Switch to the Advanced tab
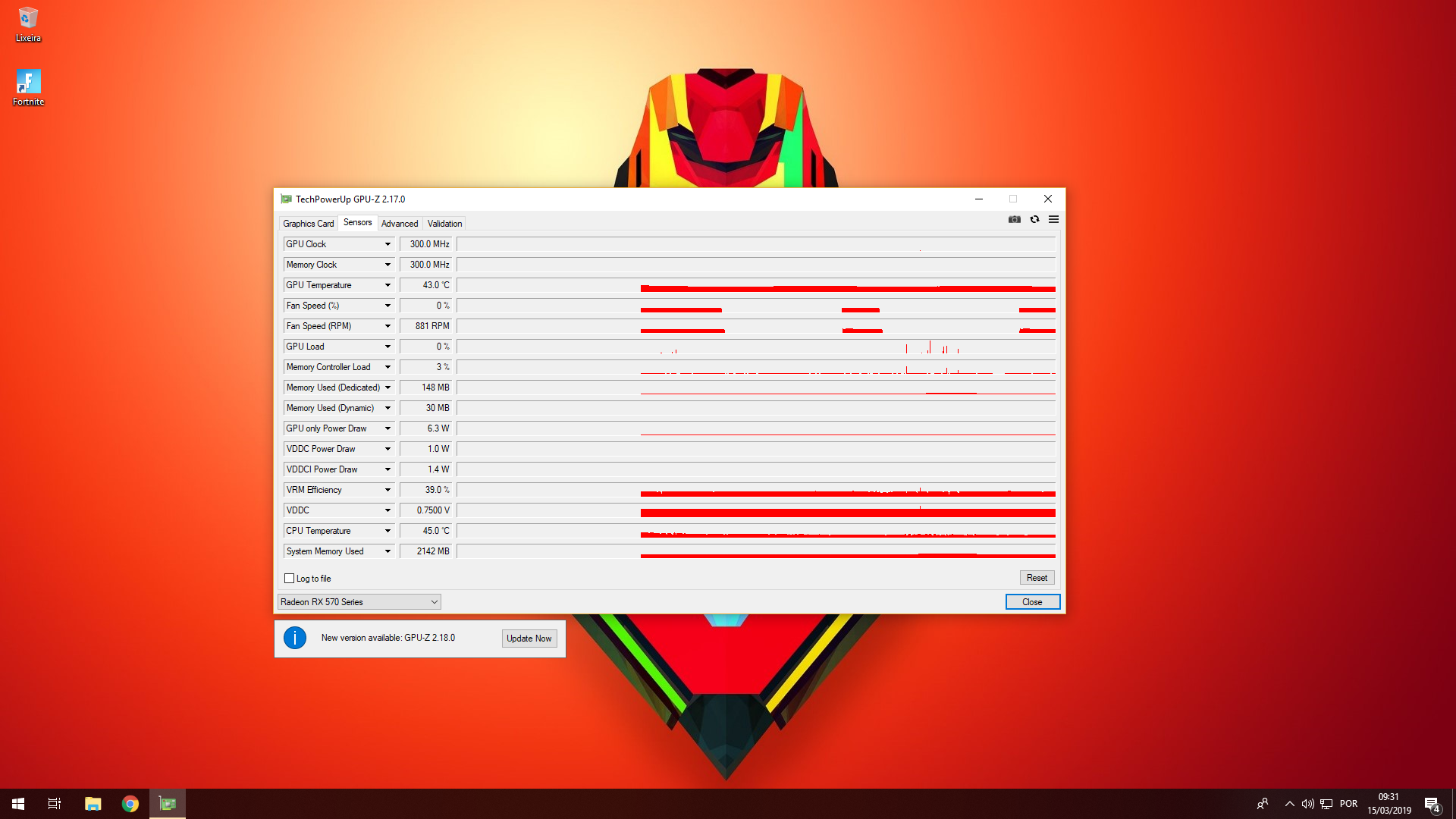This screenshot has height=819, width=1456. click(x=400, y=224)
